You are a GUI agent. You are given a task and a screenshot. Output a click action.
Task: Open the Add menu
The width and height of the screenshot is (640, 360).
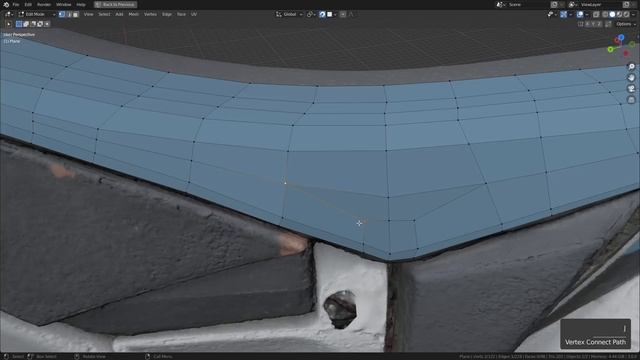tap(119, 14)
